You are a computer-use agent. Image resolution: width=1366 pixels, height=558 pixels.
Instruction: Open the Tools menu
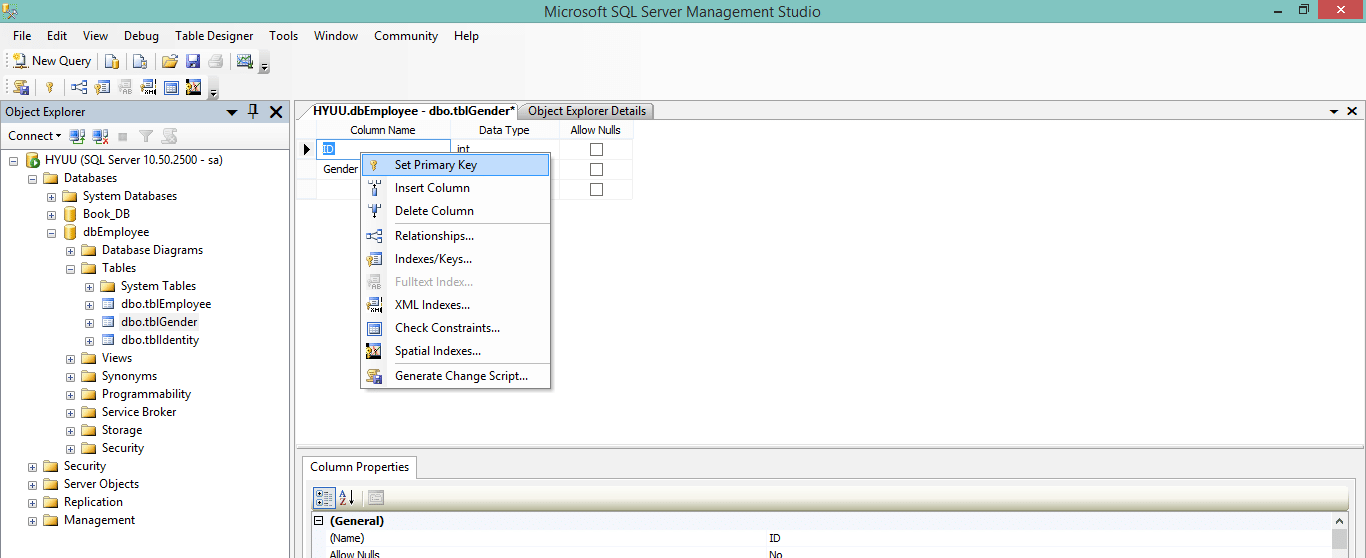pyautogui.click(x=283, y=36)
